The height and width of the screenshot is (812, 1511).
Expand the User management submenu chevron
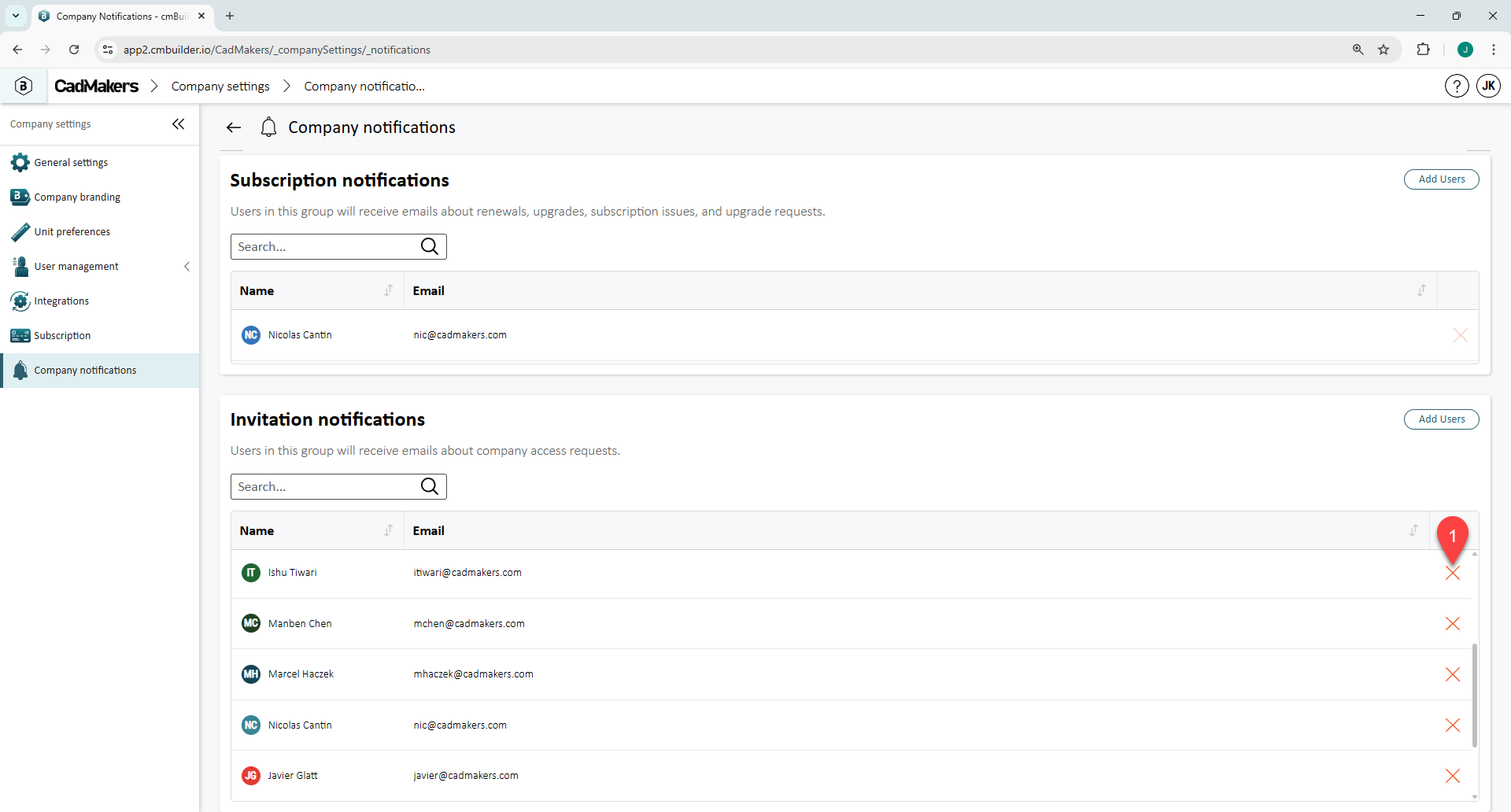tap(187, 266)
